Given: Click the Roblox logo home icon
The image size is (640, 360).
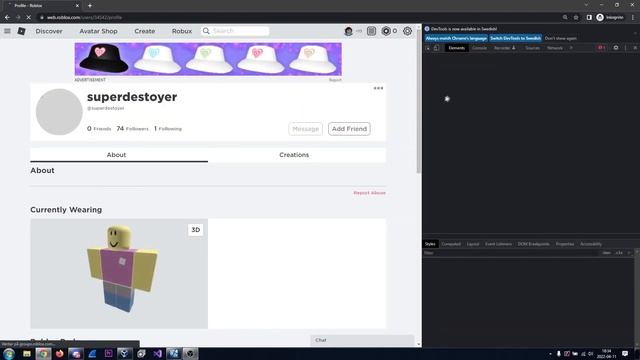Looking at the screenshot, I should point(21,31).
